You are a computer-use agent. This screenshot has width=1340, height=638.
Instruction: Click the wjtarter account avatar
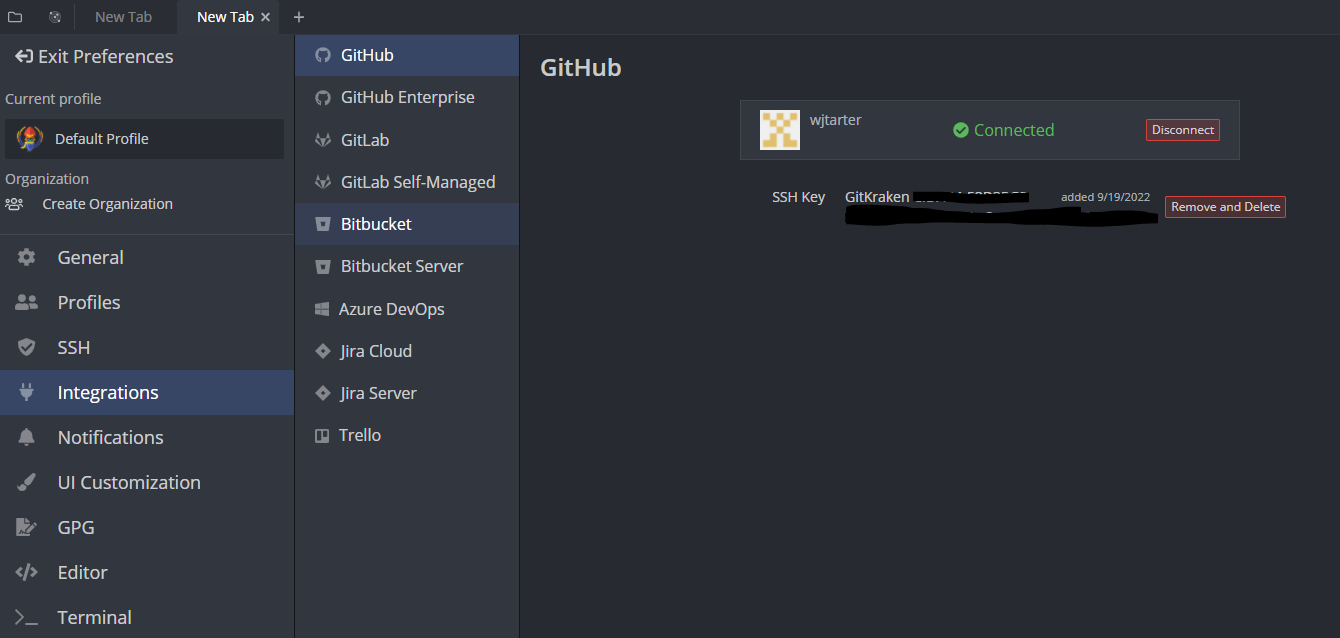coord(780,130)
